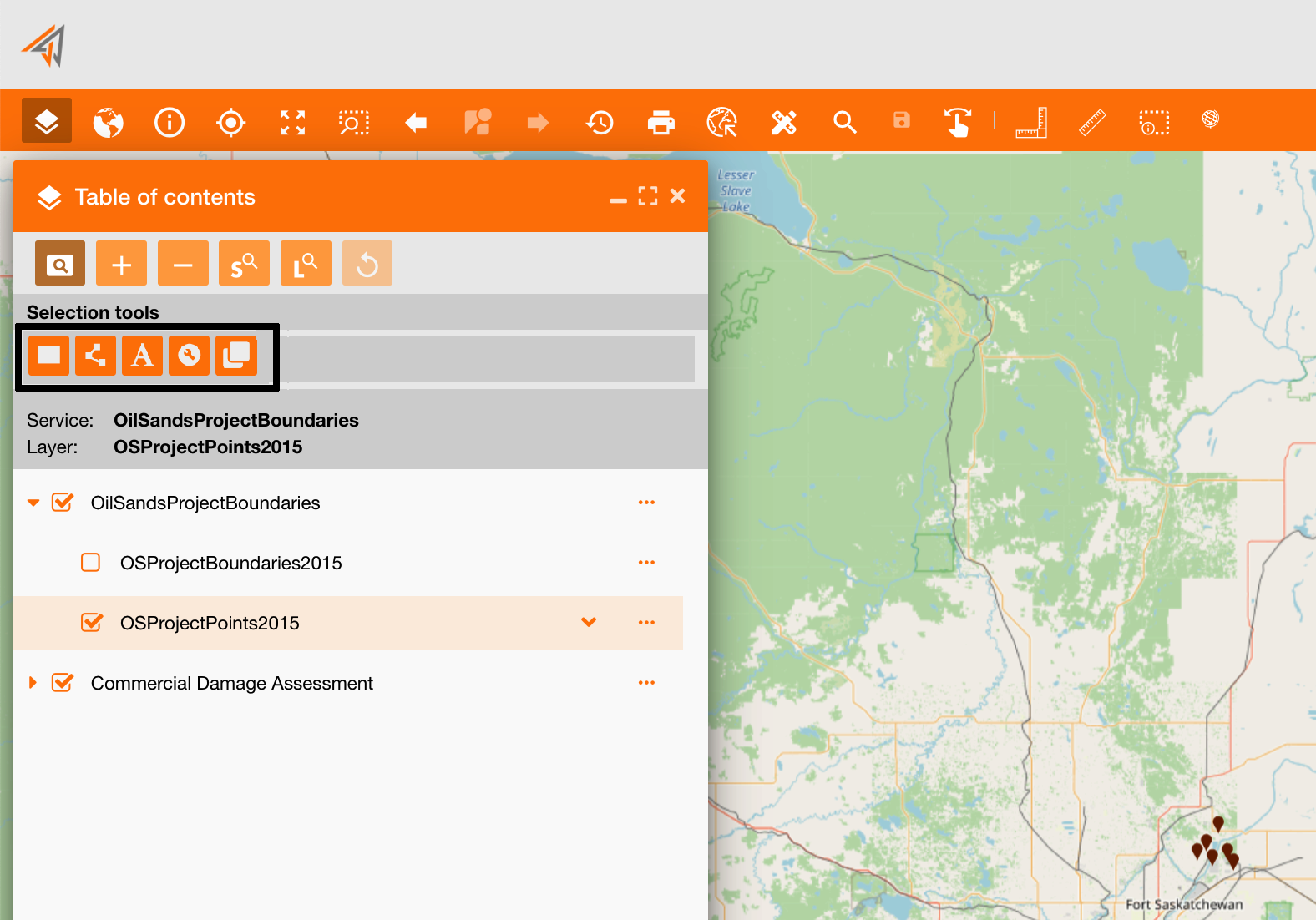Select the OSProjectPoints2015 layer name

[210, 623]
